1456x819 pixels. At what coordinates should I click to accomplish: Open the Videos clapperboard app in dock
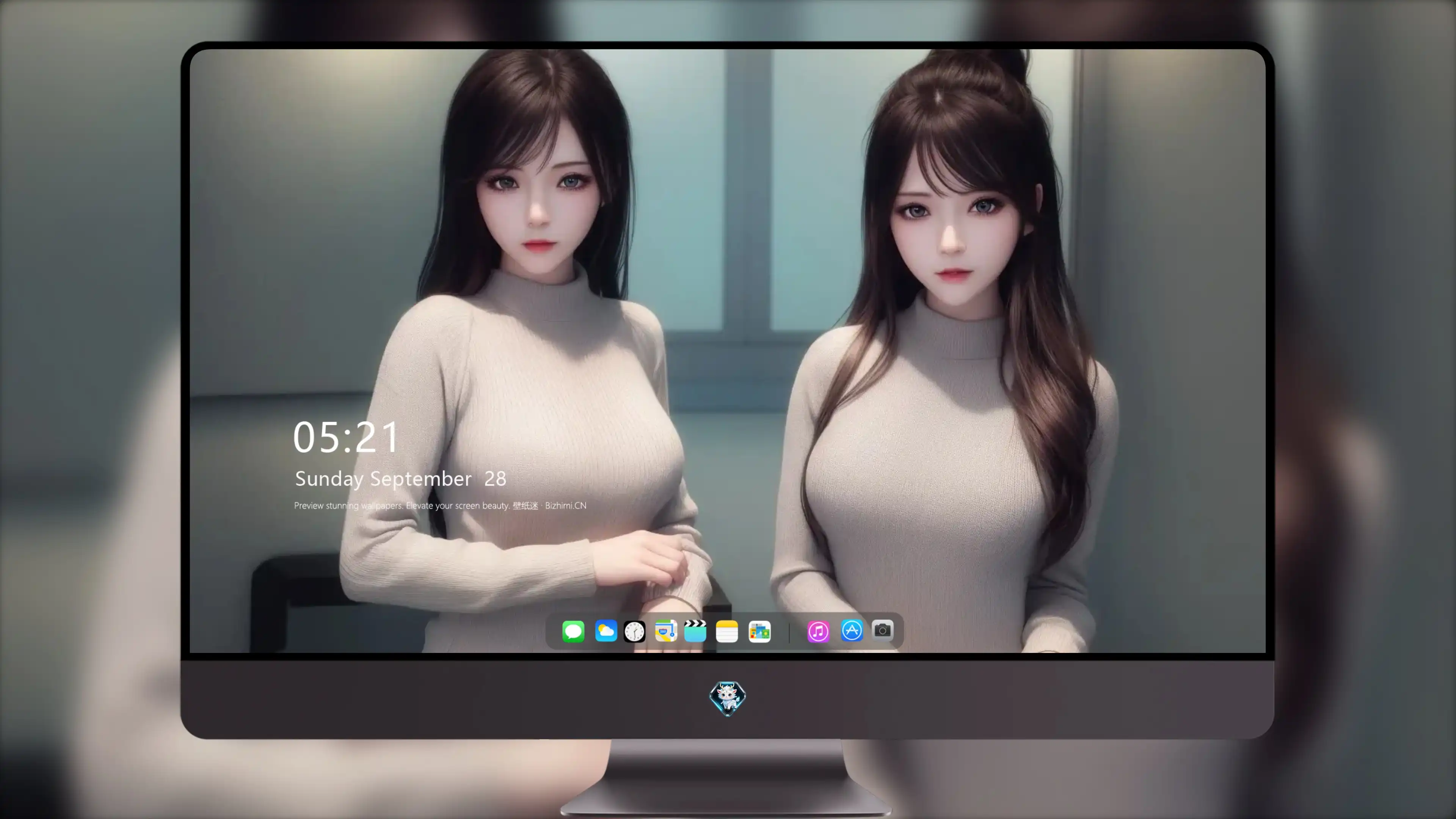pos(695,631)
